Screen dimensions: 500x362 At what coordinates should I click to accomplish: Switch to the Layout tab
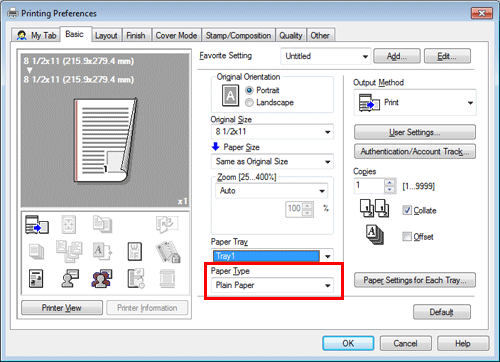106,35
